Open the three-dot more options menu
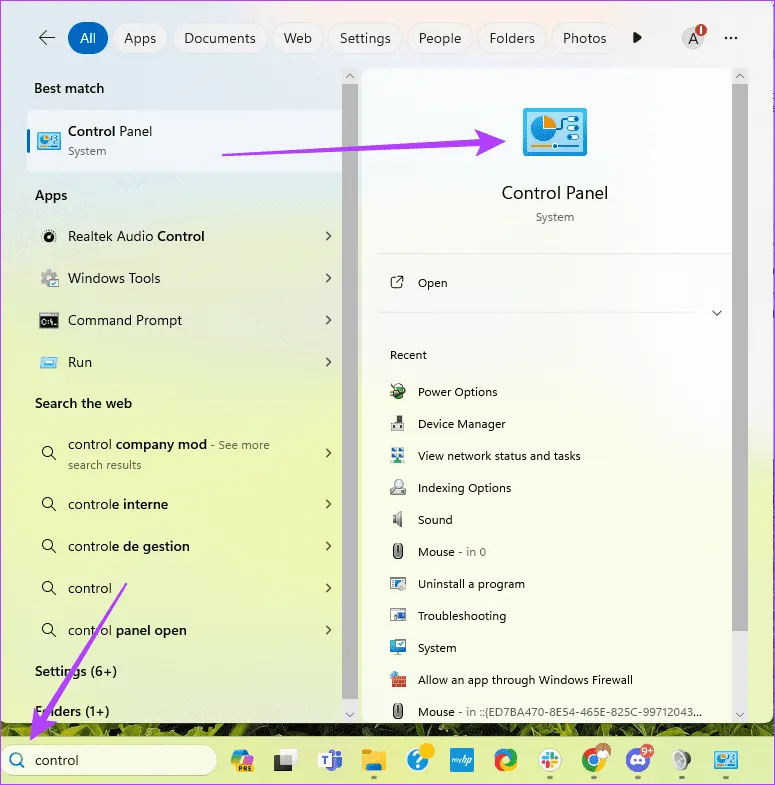Viewport: 775px width, 785px height. pos(731,38)
